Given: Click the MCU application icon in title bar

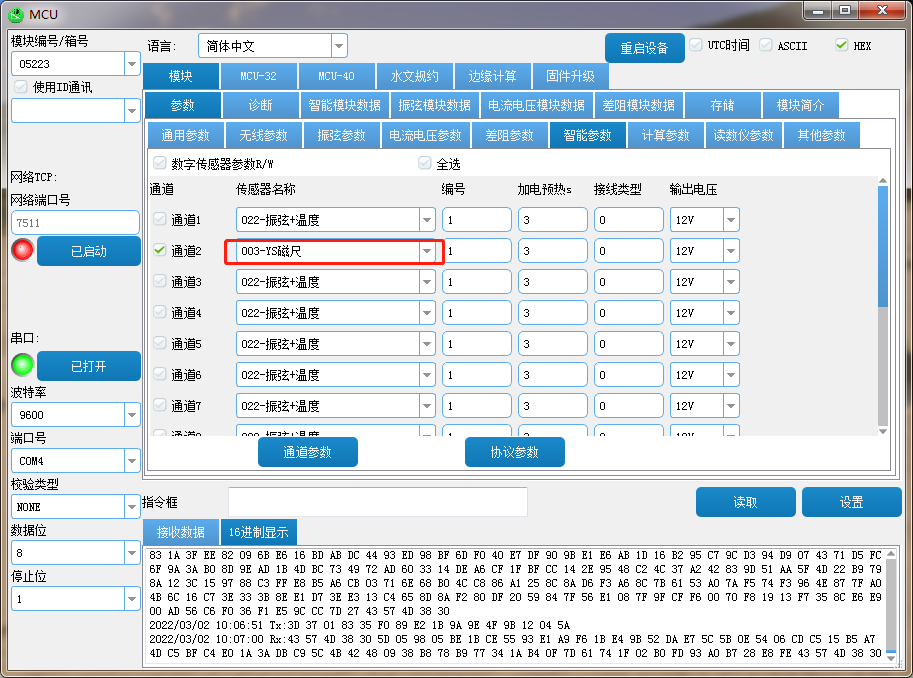Looking at the screenshot, I should (x=15, y=14).
